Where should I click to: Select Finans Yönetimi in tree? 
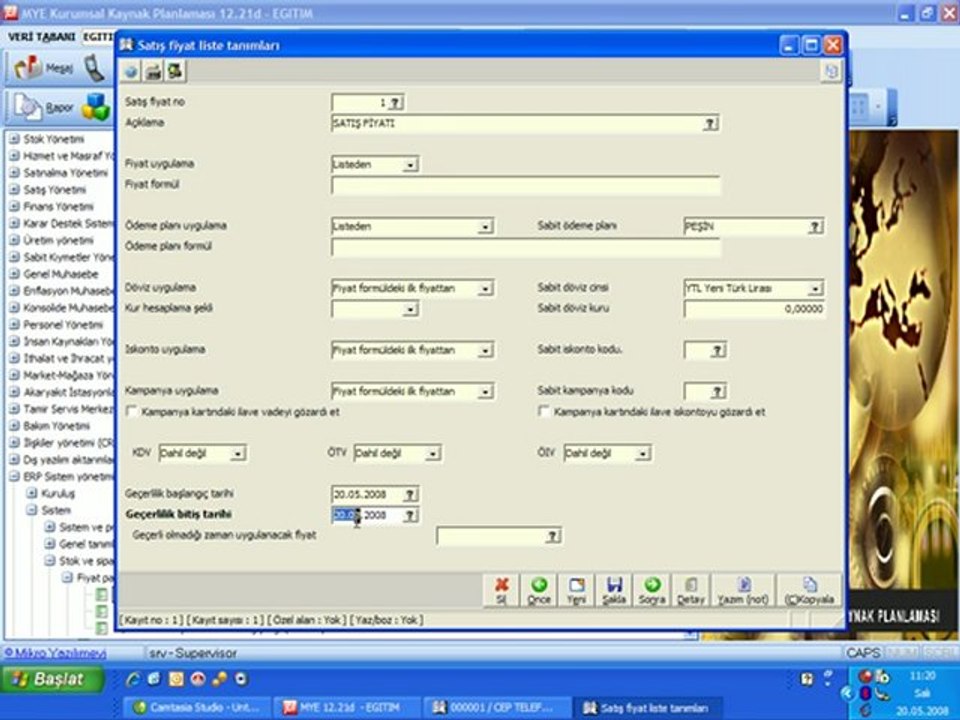tap(58, 207)
